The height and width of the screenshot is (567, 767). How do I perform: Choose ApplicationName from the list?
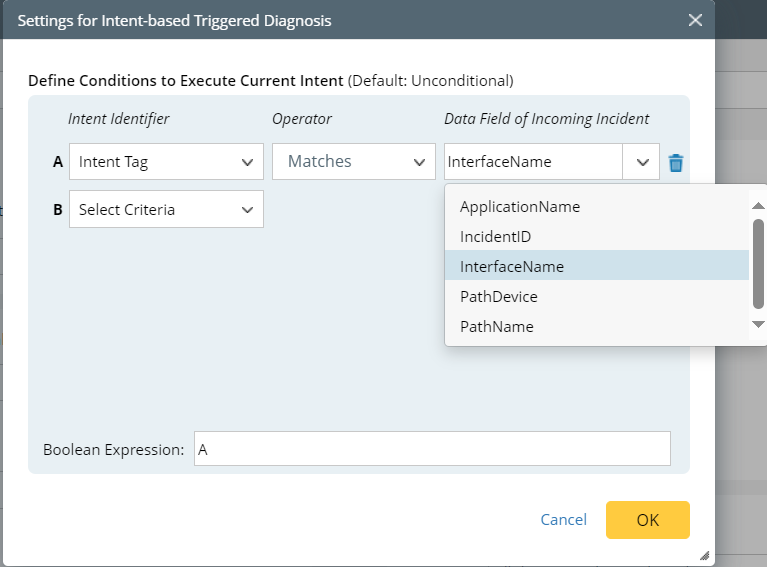(520, 207)
